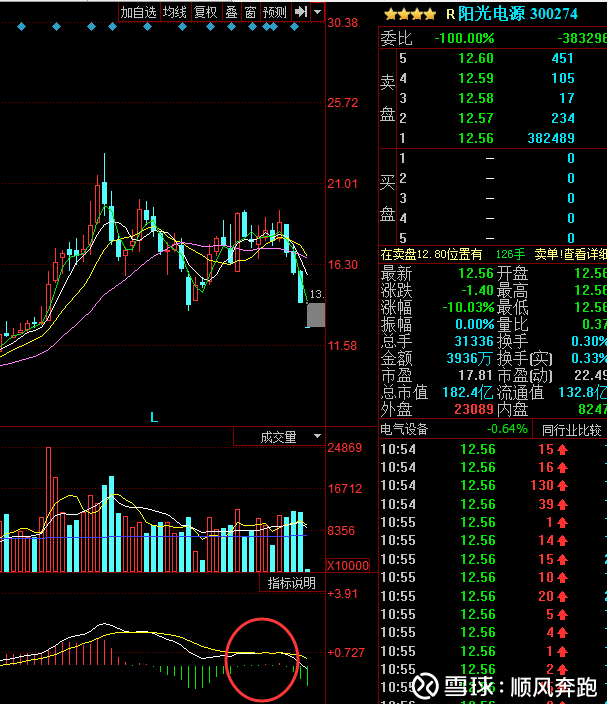607x704 pixels.
Task: Select sell level 3 price 12.58
Action: pyautogui.click(x=476, y=98)
